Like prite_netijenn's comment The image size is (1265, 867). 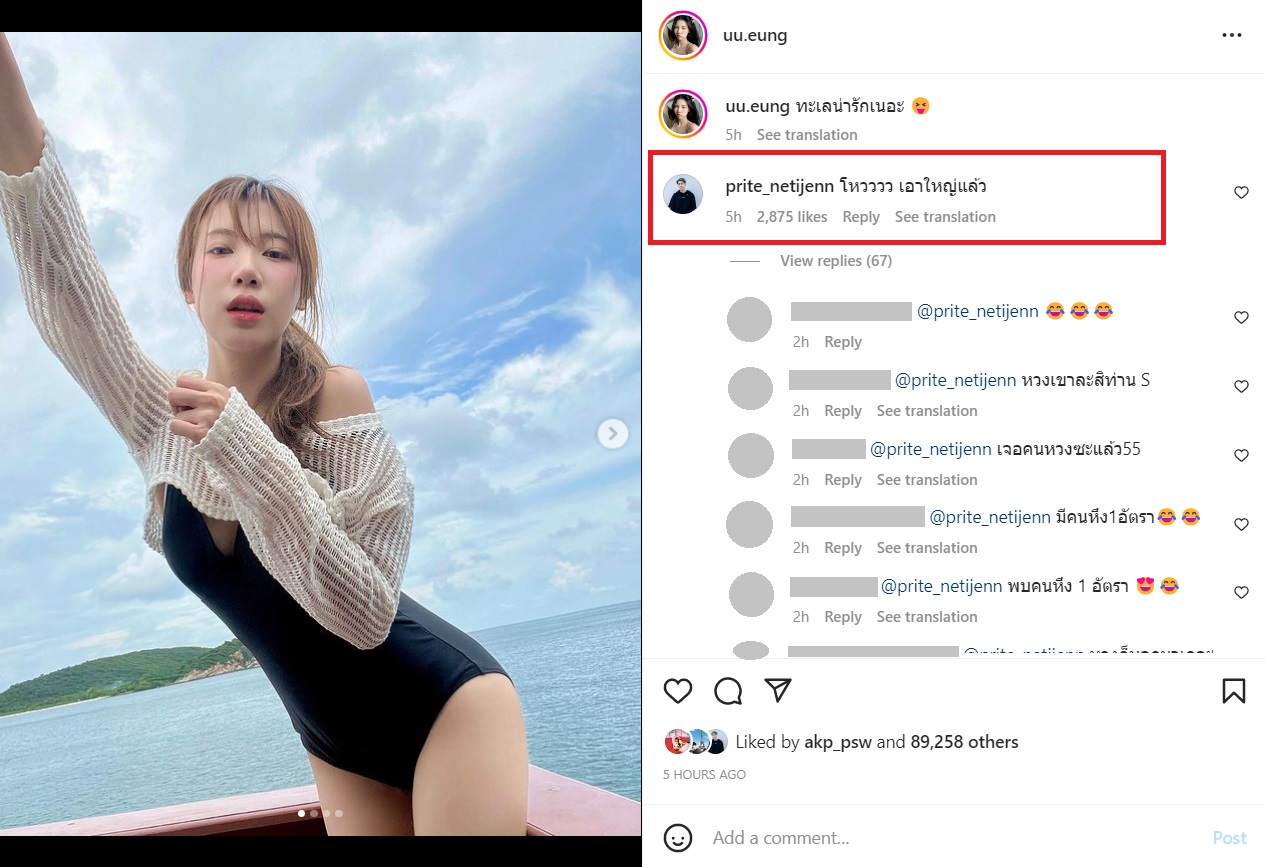point(1241,193)
